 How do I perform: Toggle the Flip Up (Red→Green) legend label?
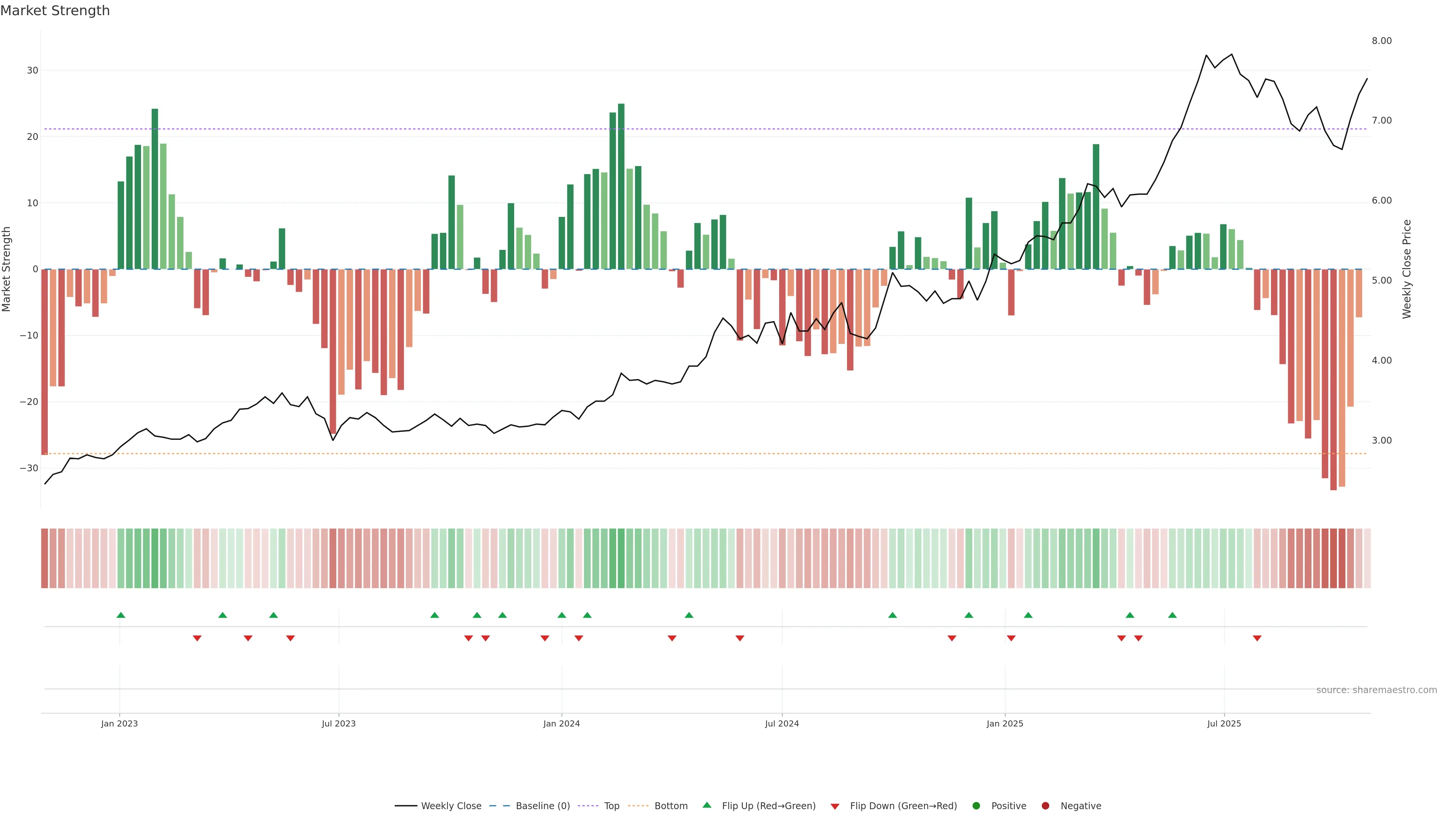pyautogui.click(x=769, y=806)
